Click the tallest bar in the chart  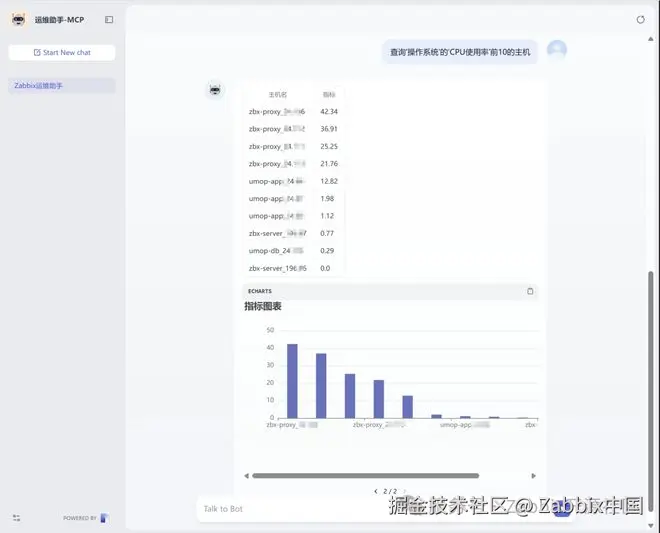pos(292,381)
